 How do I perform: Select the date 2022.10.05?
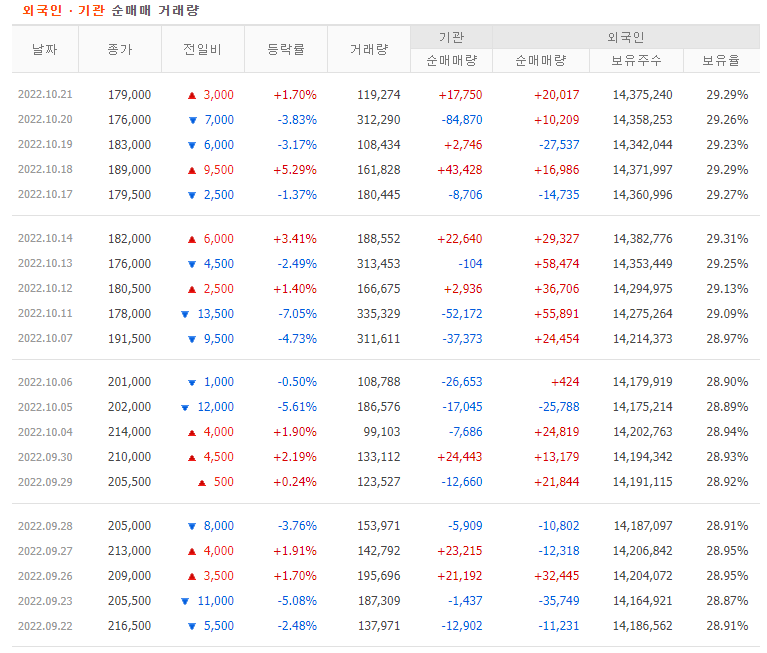[45, 407]
